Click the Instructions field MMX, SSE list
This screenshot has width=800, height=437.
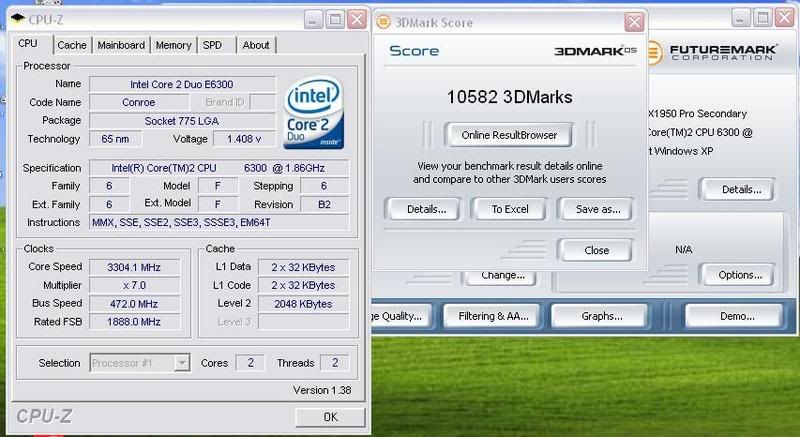click(x=219, y=222)
